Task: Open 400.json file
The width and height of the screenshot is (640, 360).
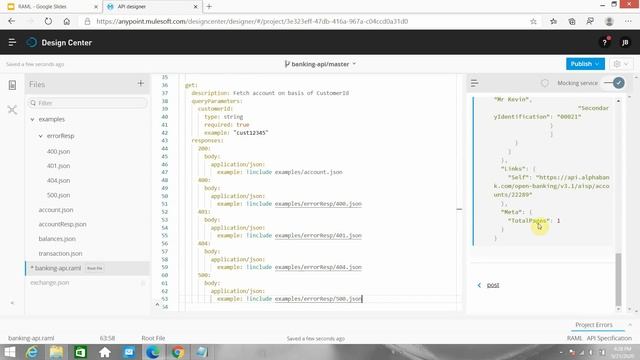Action: pos(58,151)
